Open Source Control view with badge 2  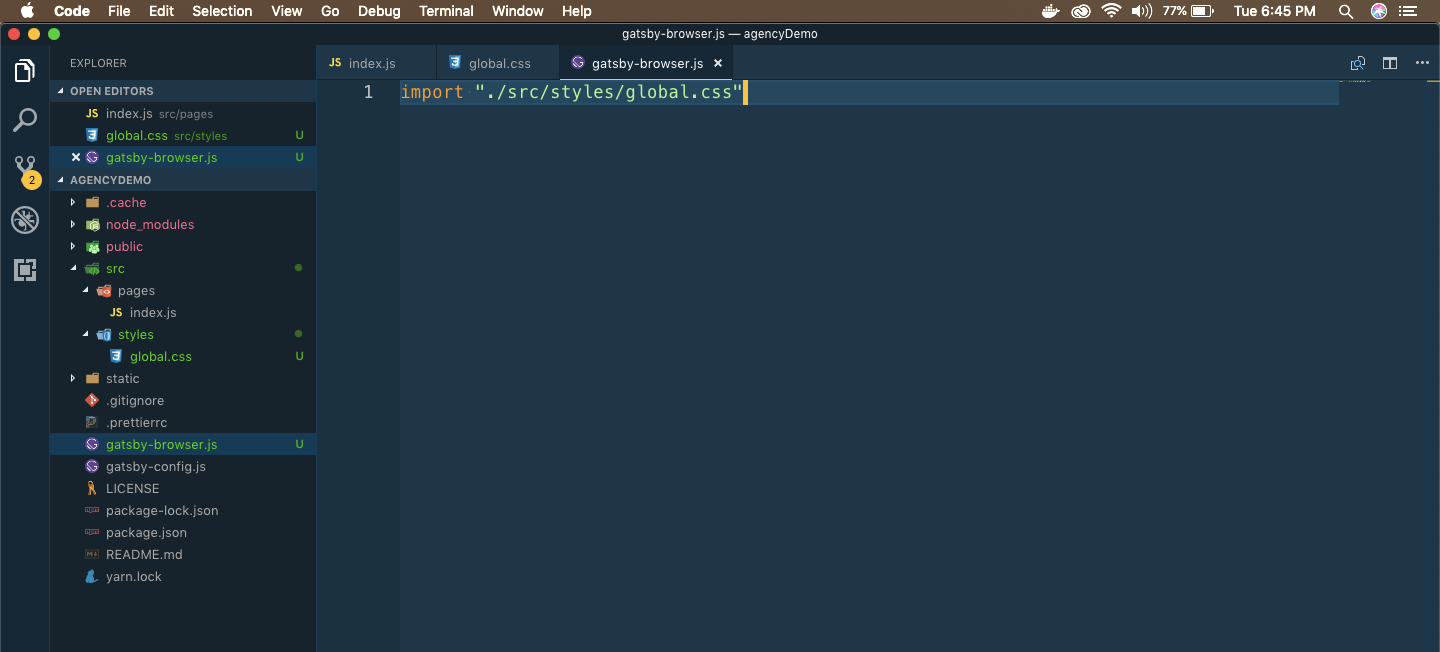pos(25,170)
